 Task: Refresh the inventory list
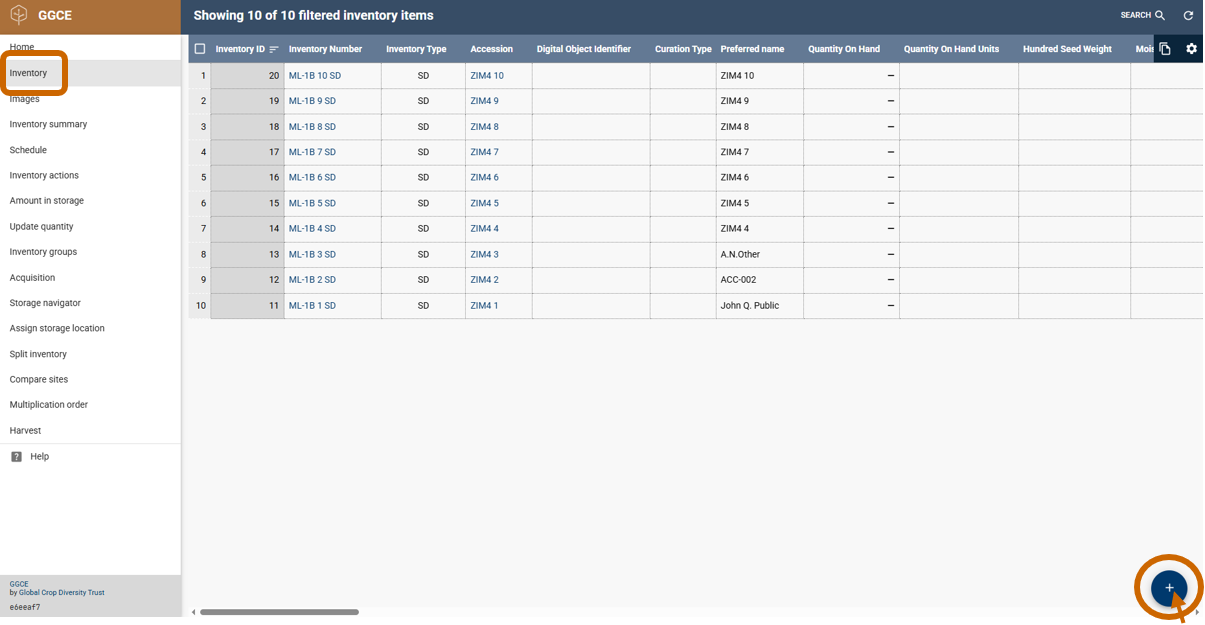[1188, 16]
